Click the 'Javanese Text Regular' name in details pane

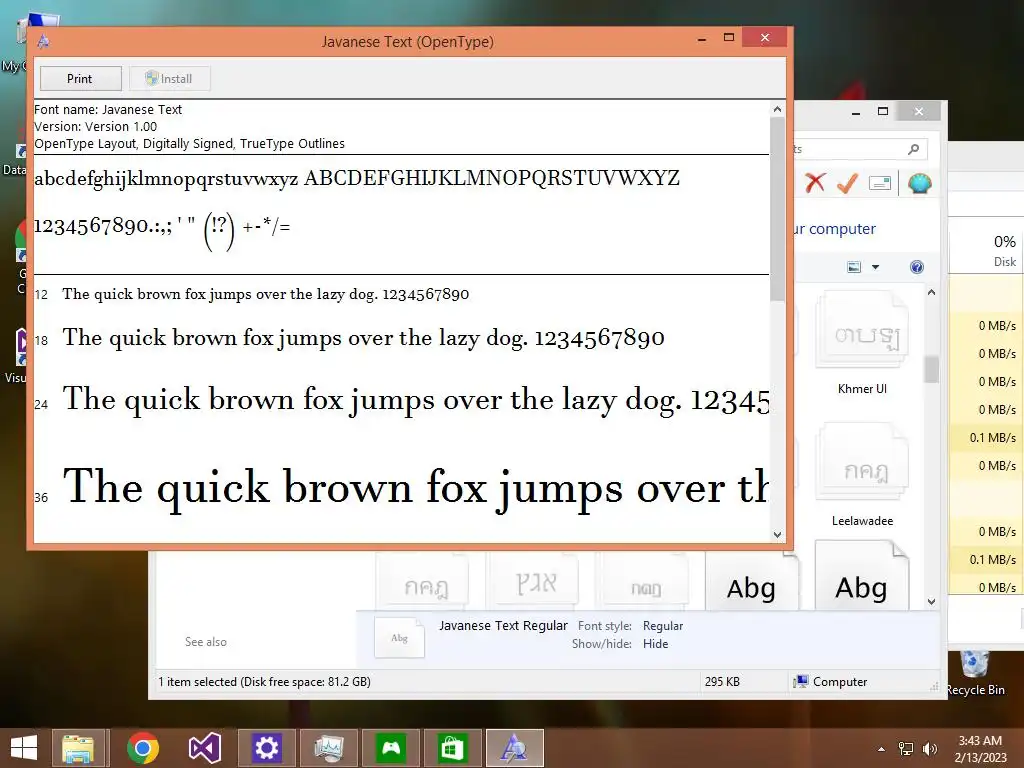(504, 626)
